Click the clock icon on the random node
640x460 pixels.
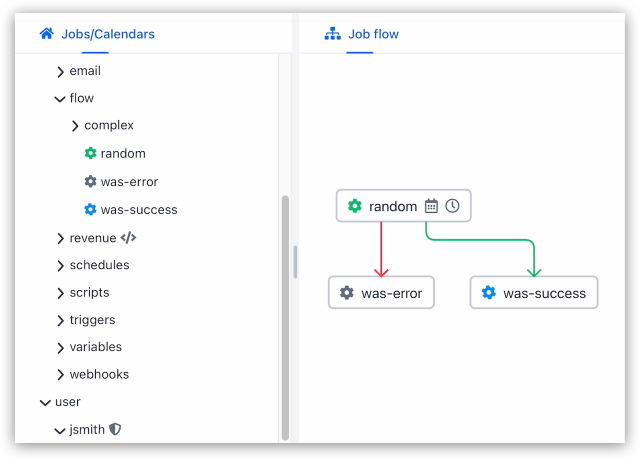[x=452, y=206]
